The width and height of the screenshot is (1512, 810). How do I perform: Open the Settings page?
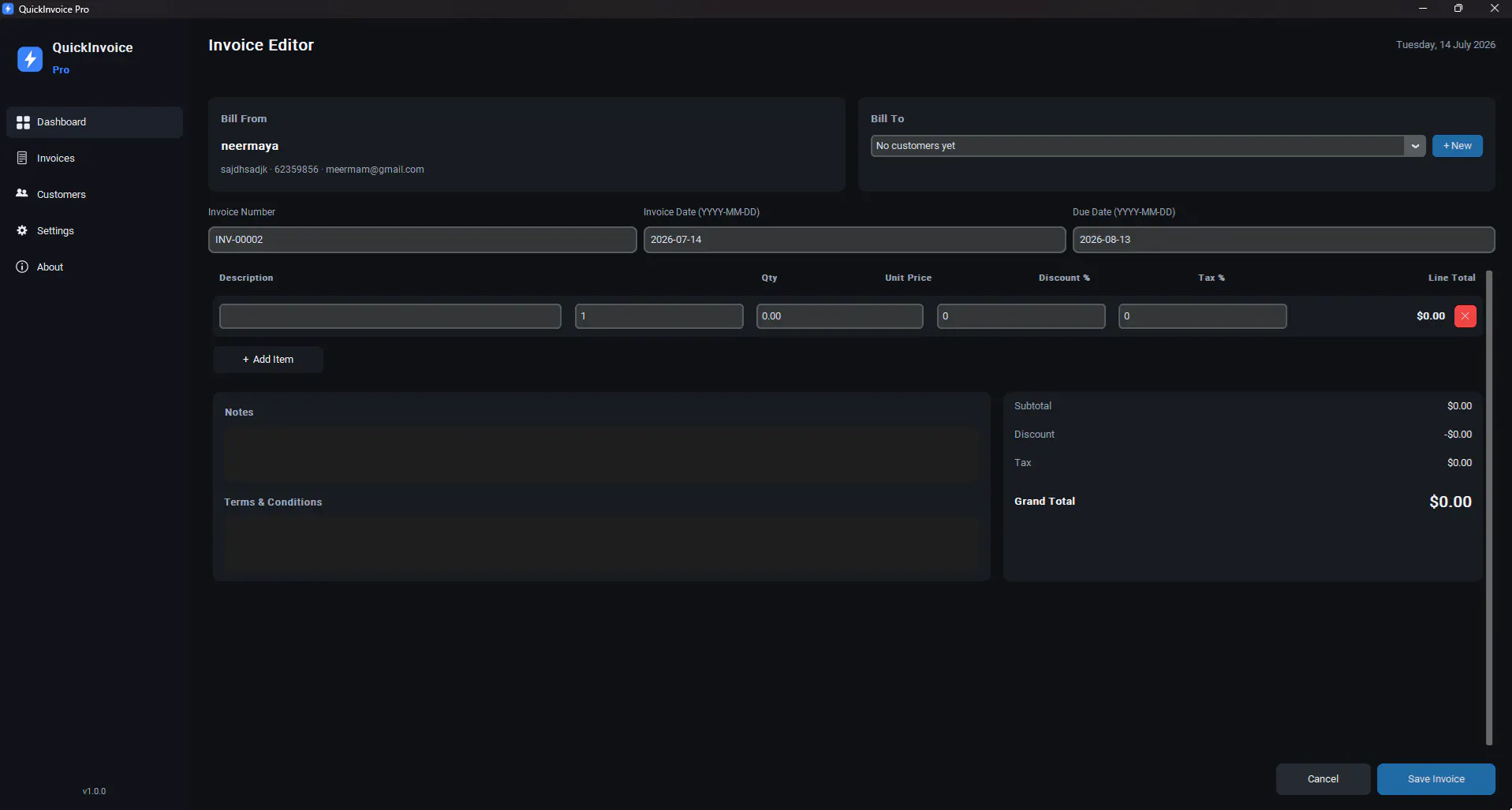(95, 230)
